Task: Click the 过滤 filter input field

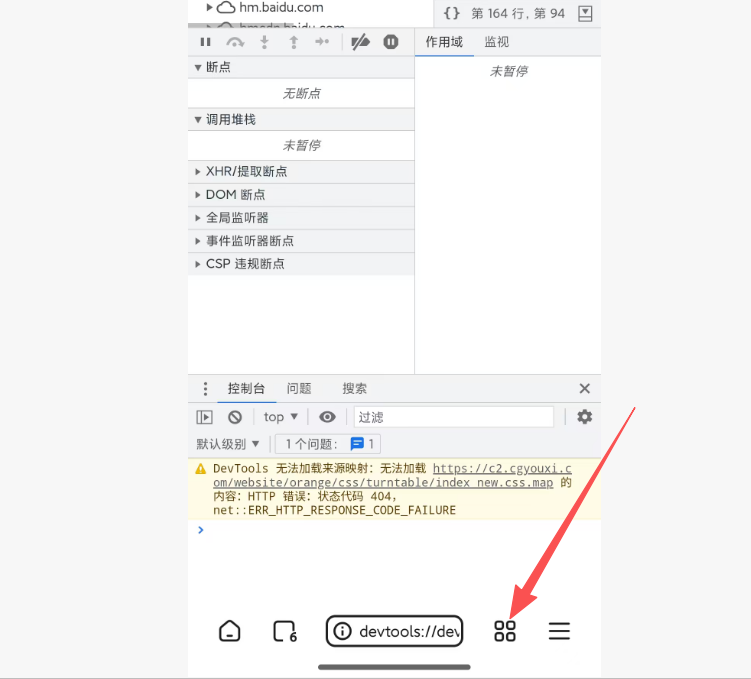Action: pyautogui.click(x=453, y=417)
